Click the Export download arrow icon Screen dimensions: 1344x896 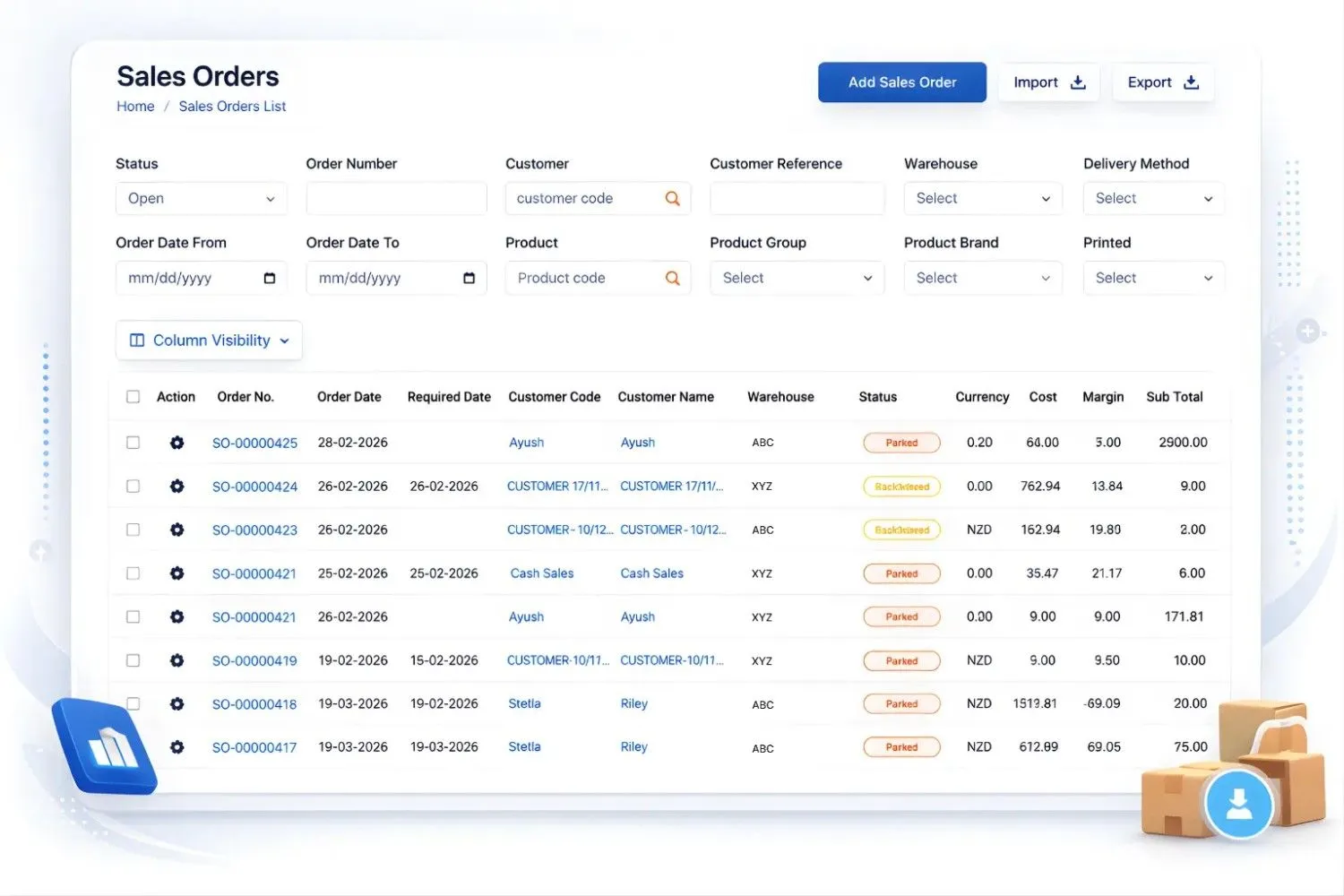click(1191, 82)
